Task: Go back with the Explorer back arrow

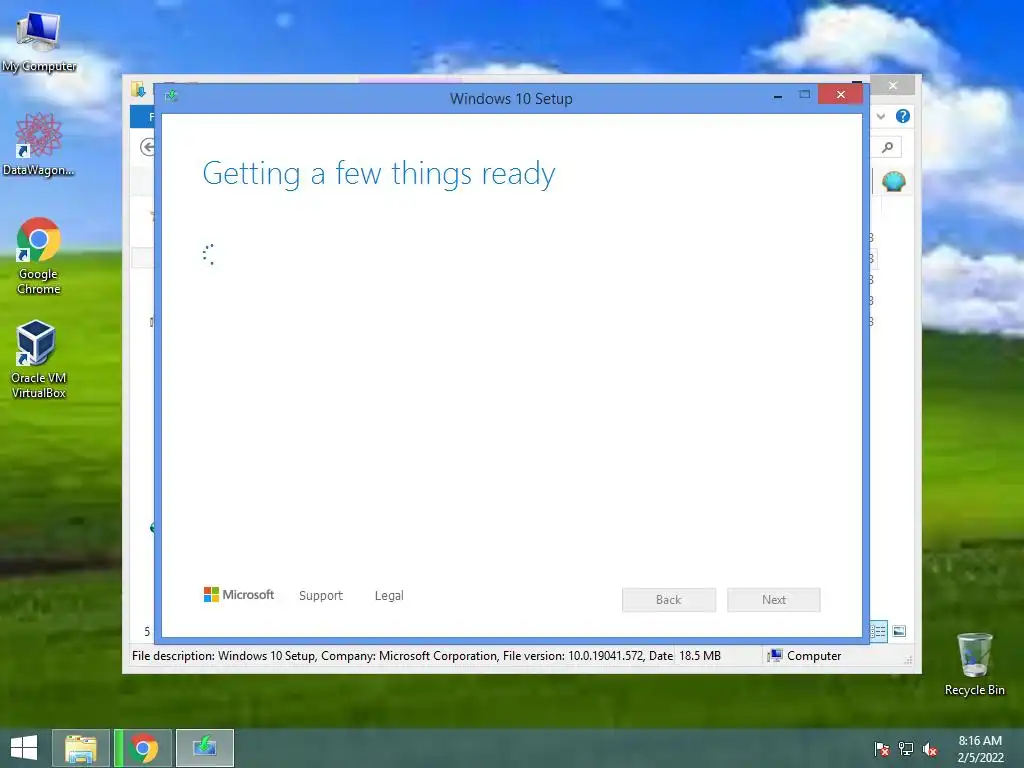Action: [148, 148]
